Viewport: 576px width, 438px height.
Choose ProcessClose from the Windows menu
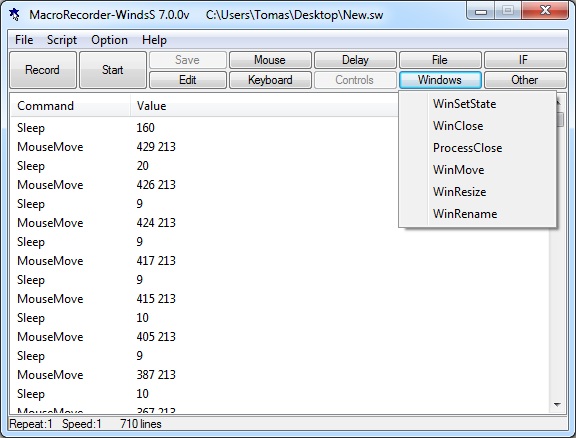click(x=478, y=148)
